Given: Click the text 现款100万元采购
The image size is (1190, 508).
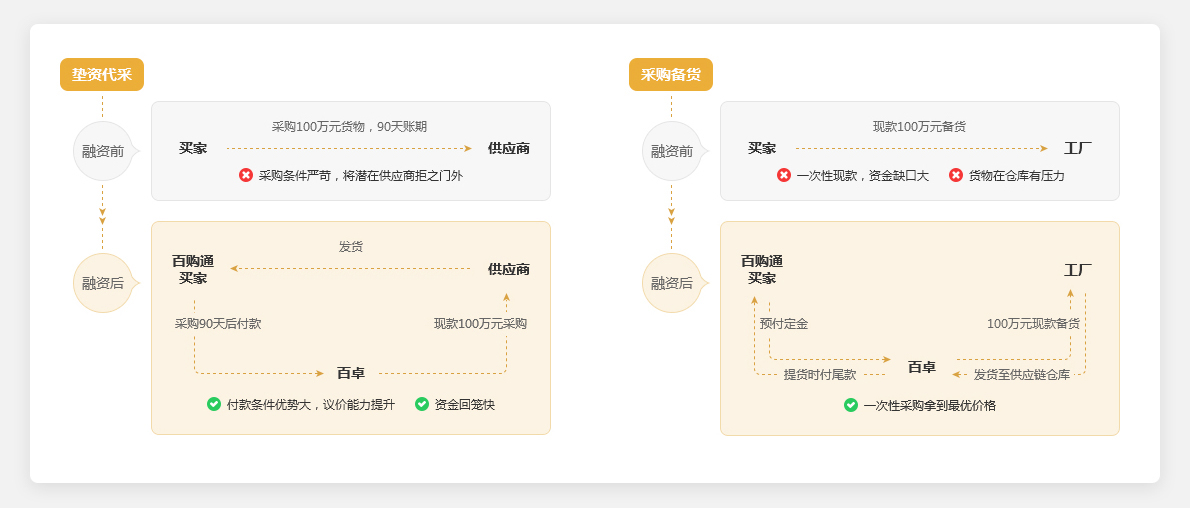Looking at the screenshot, I should (x=480, y=323).
